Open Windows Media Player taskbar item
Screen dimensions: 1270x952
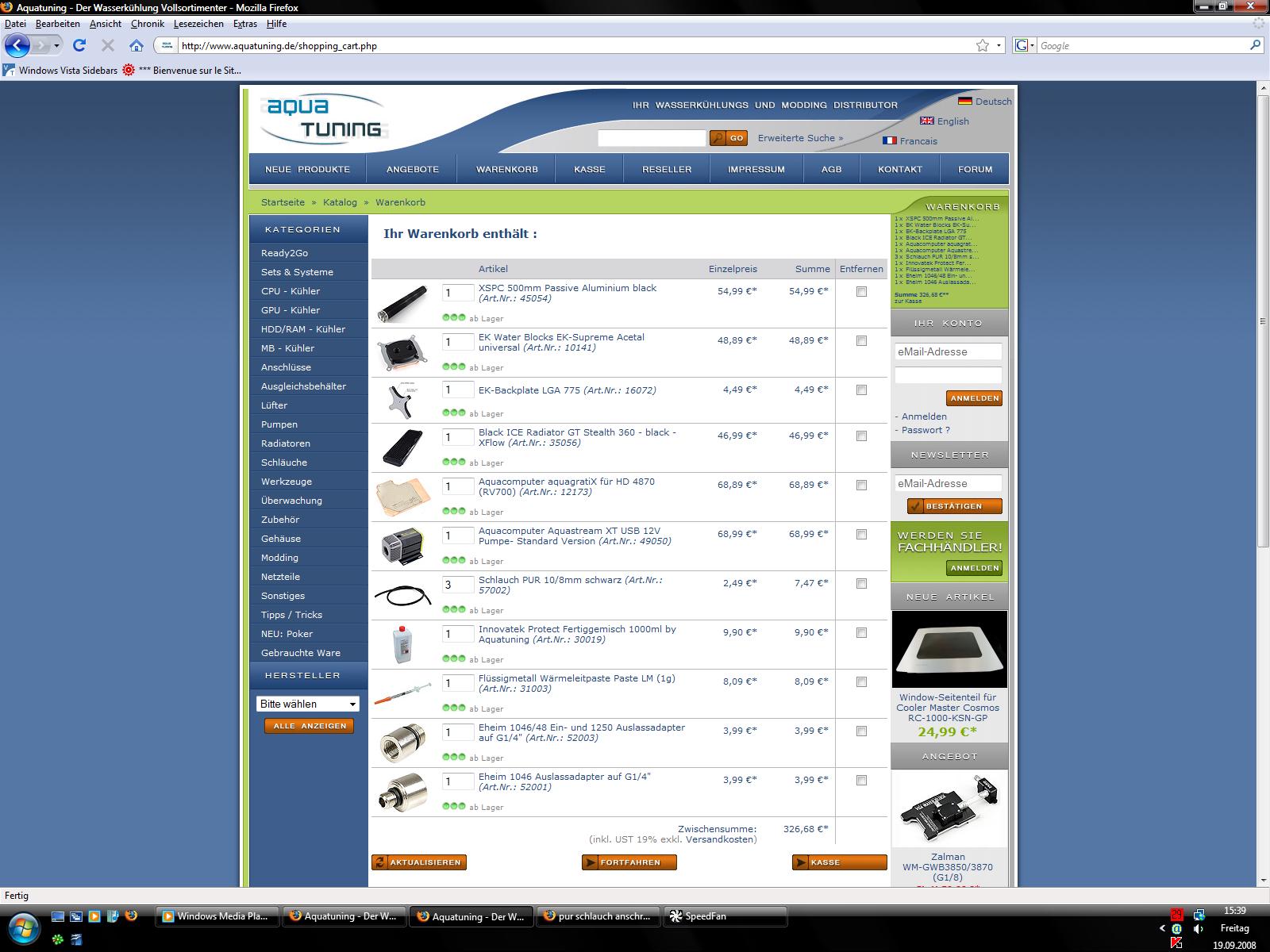click(218, 916)
